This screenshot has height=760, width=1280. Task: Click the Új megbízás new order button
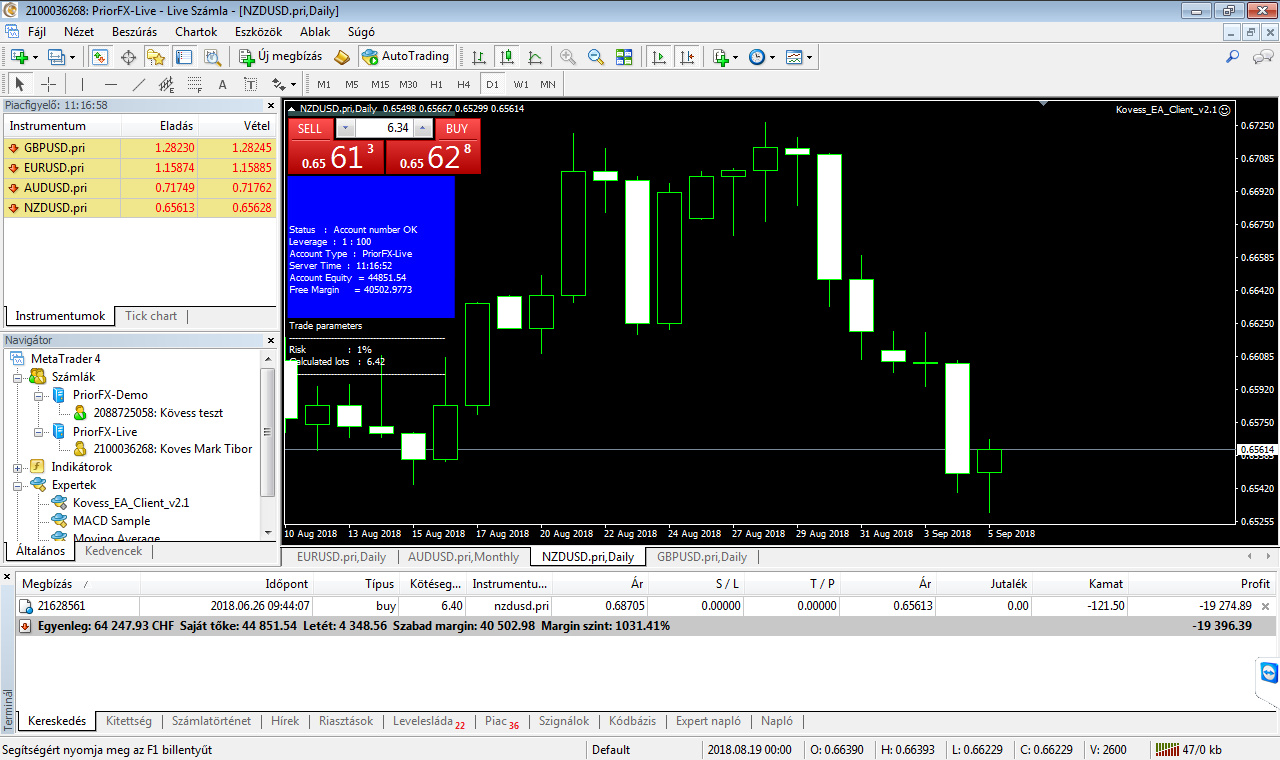pos(282,57)
